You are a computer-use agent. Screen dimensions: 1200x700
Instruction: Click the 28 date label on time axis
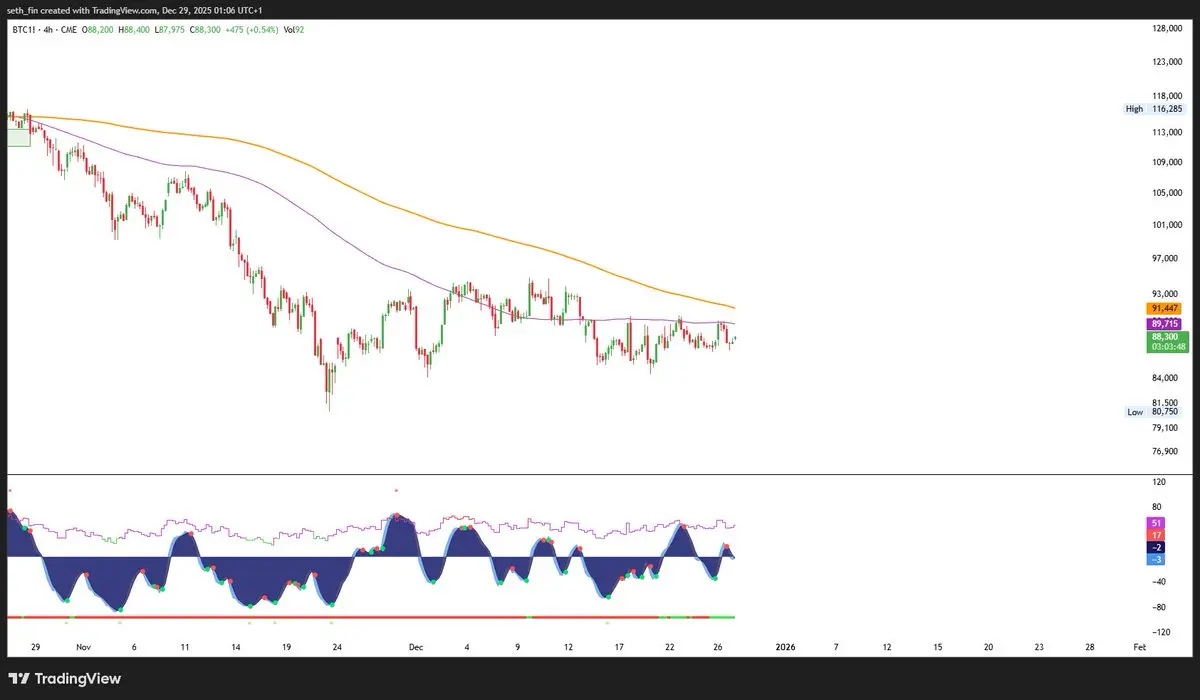point(1089,648)
